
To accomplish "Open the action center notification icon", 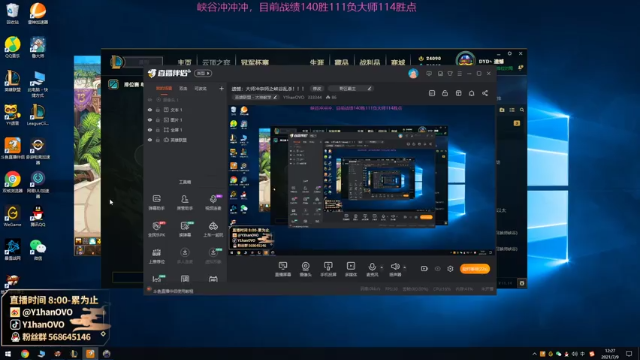I will (x=629, y=353).
